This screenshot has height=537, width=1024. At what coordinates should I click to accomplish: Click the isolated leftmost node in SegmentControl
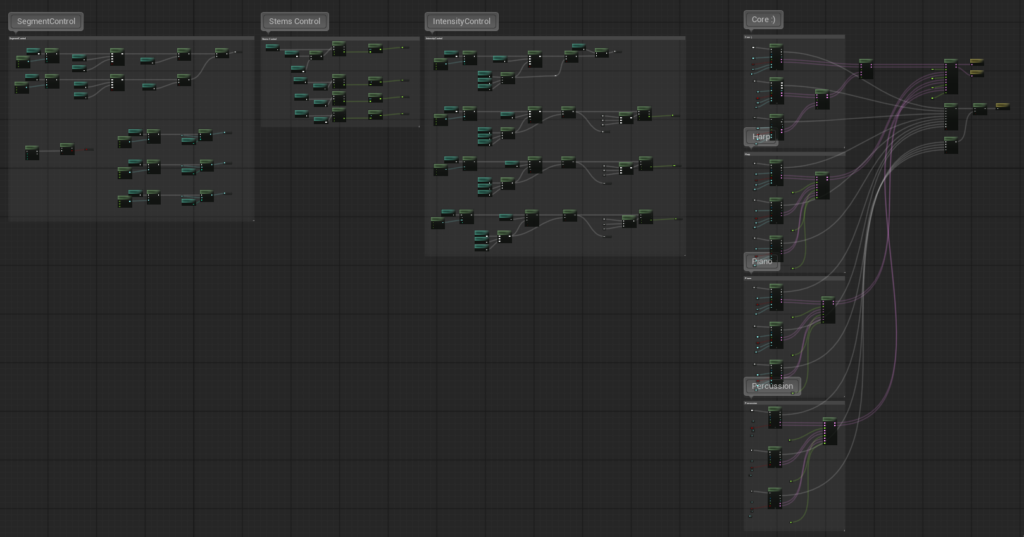click(32, 151)
